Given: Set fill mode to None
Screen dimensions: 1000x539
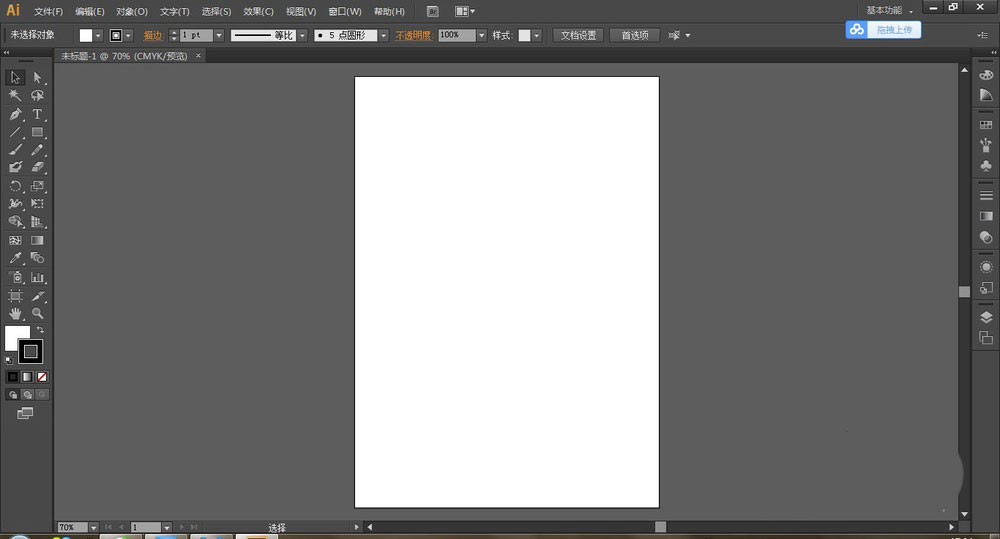Looking at the screenshot, I should pos(43,377).
